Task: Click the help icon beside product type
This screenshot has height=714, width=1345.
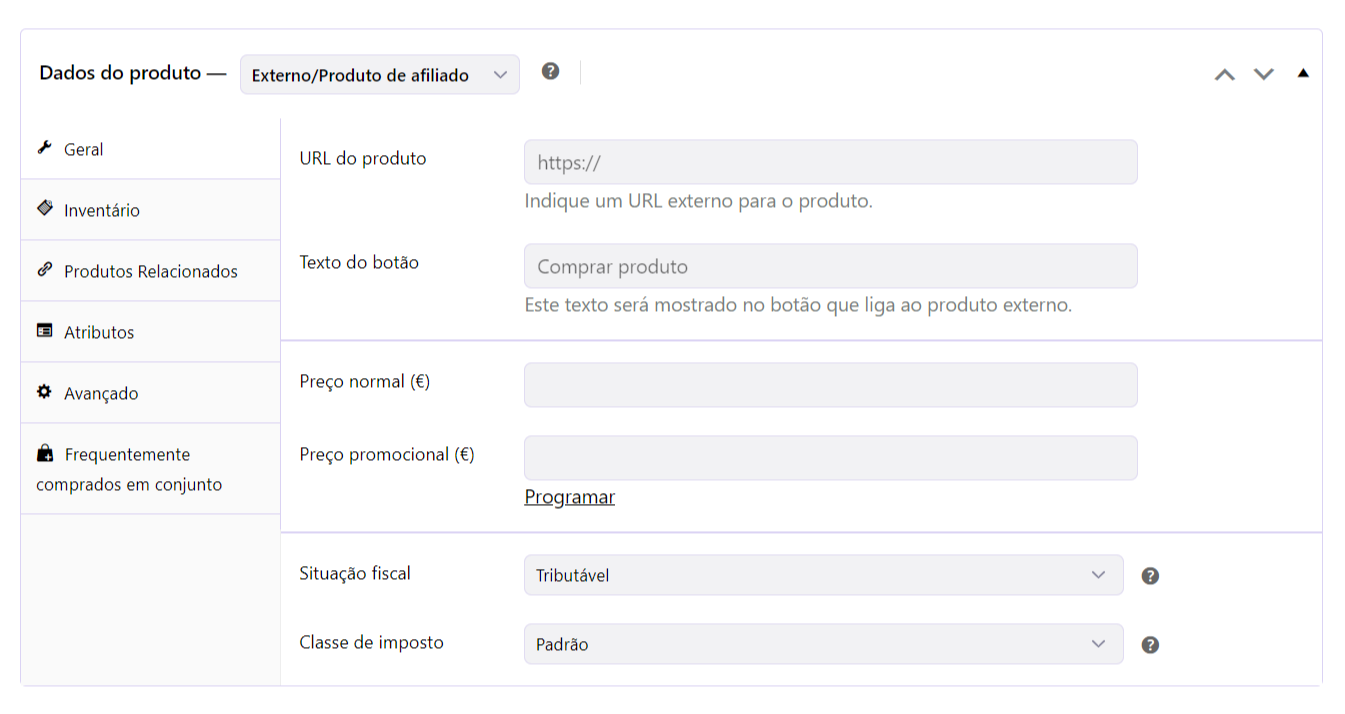Action: [550, 71]
